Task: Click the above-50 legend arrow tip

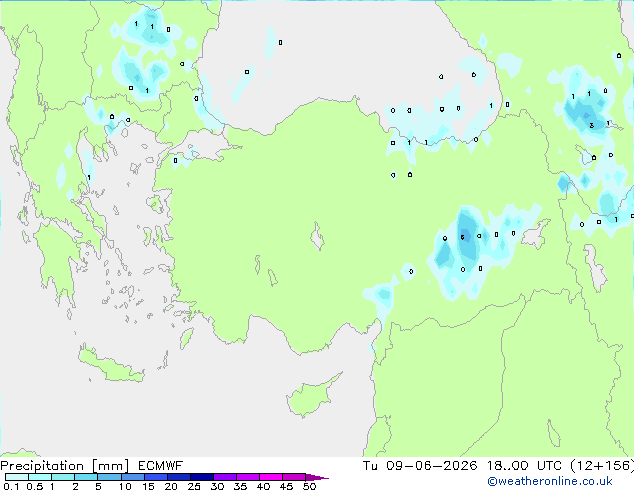Action: [x=317, y=477]
